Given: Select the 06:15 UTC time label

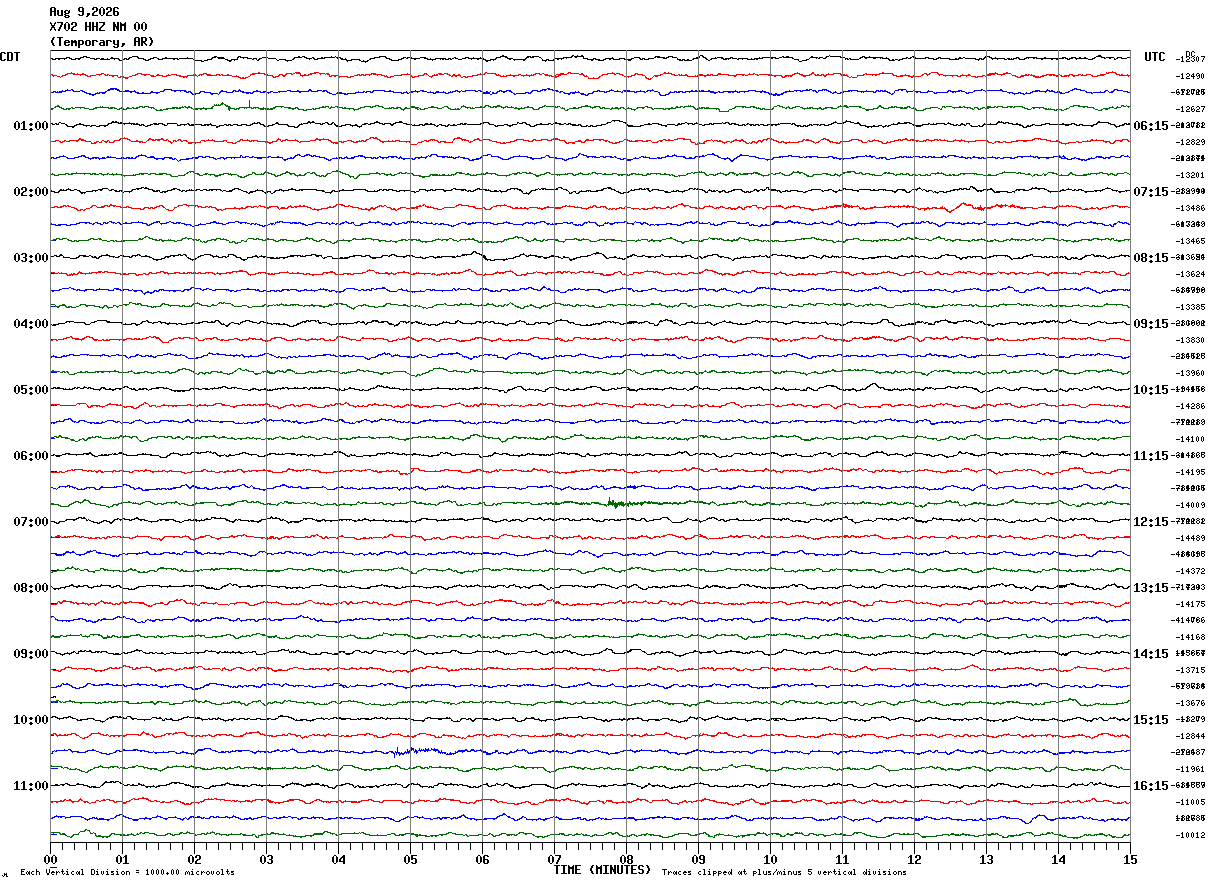Looking at the screenshot, I should point(1150,126).
